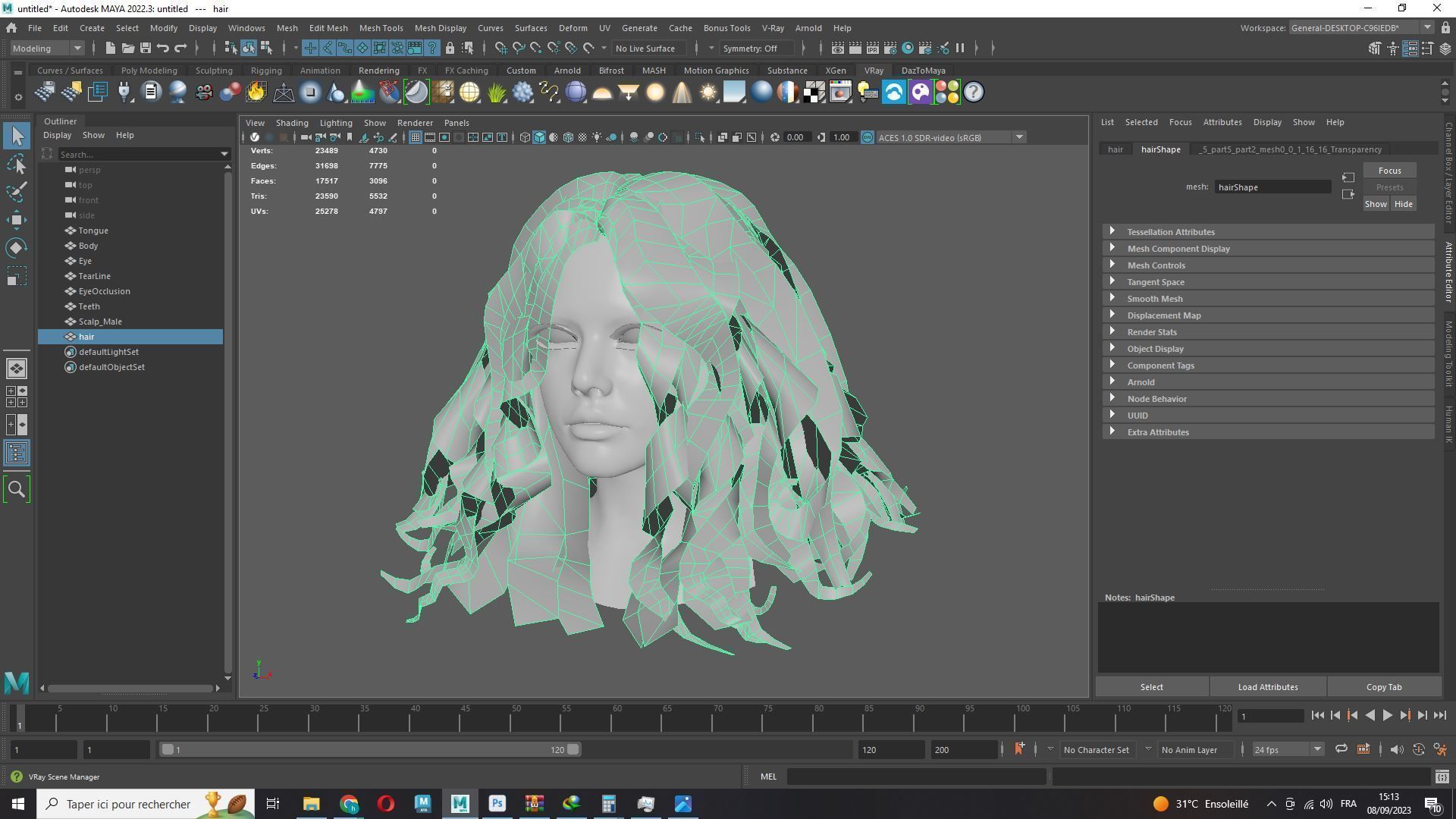
Task: Toggle viewport grid display
Action: tap(416, 137)
